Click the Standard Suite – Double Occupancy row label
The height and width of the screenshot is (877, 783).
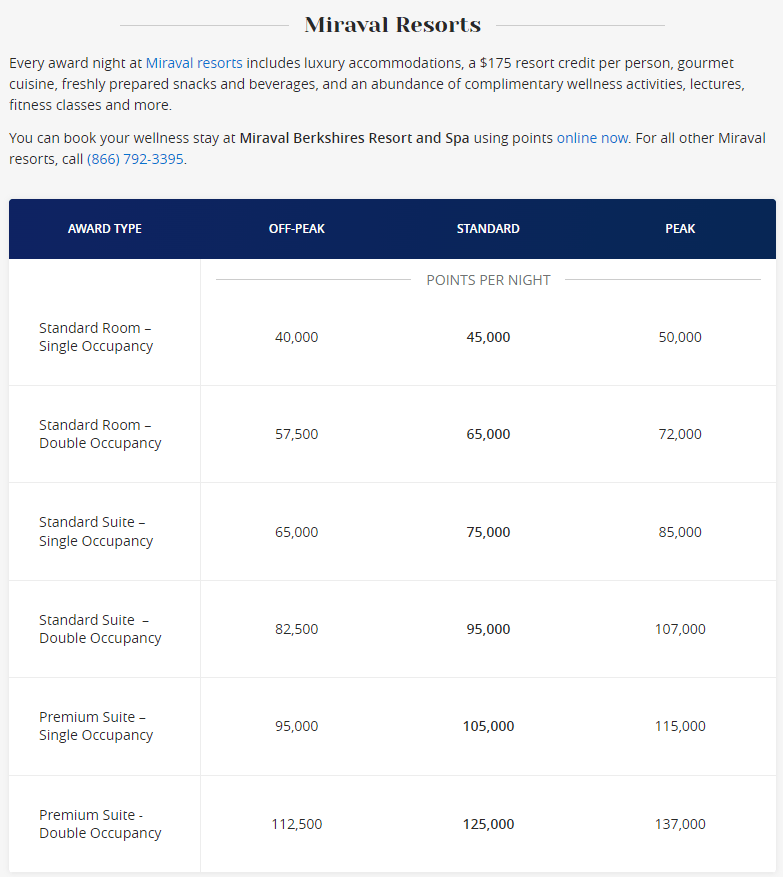(100, 629)
